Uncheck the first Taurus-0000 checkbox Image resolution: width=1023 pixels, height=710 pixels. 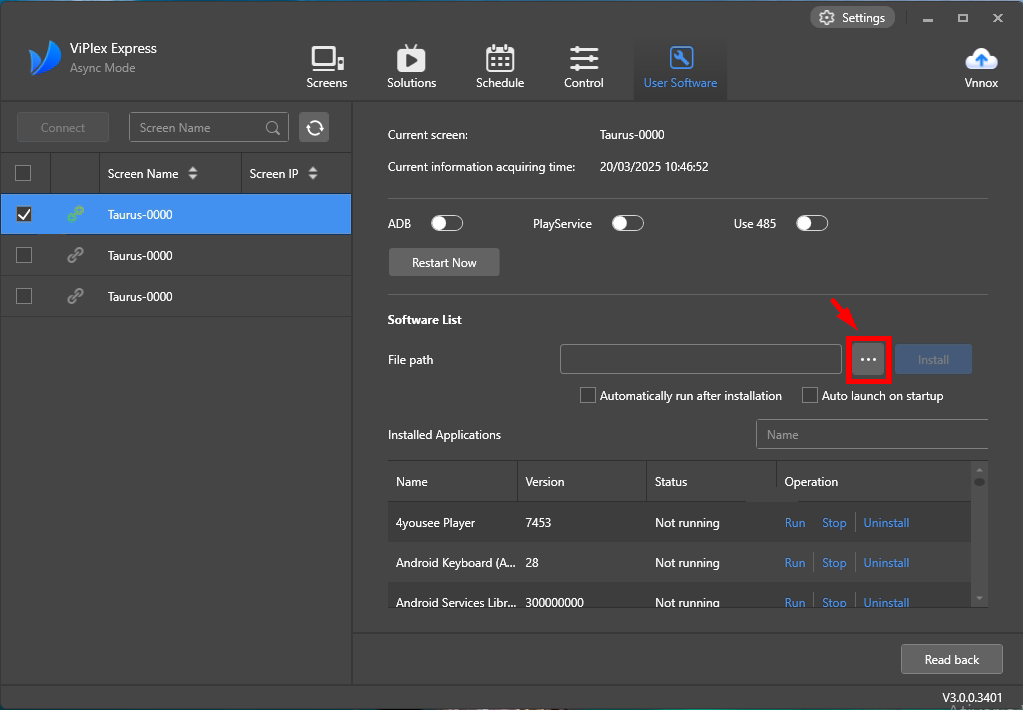coord(23,214)
